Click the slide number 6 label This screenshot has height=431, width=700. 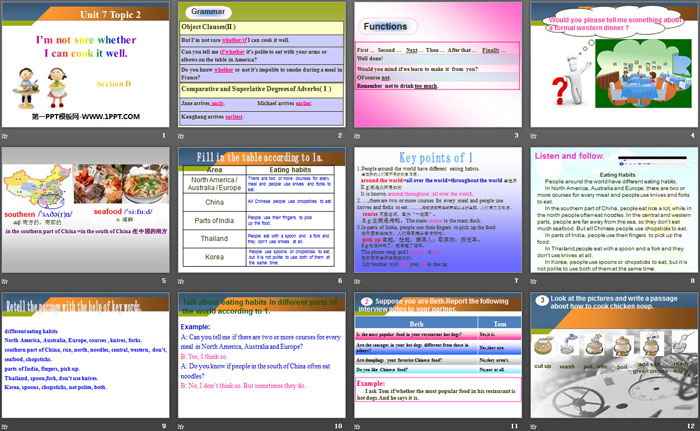click(340, 280)
